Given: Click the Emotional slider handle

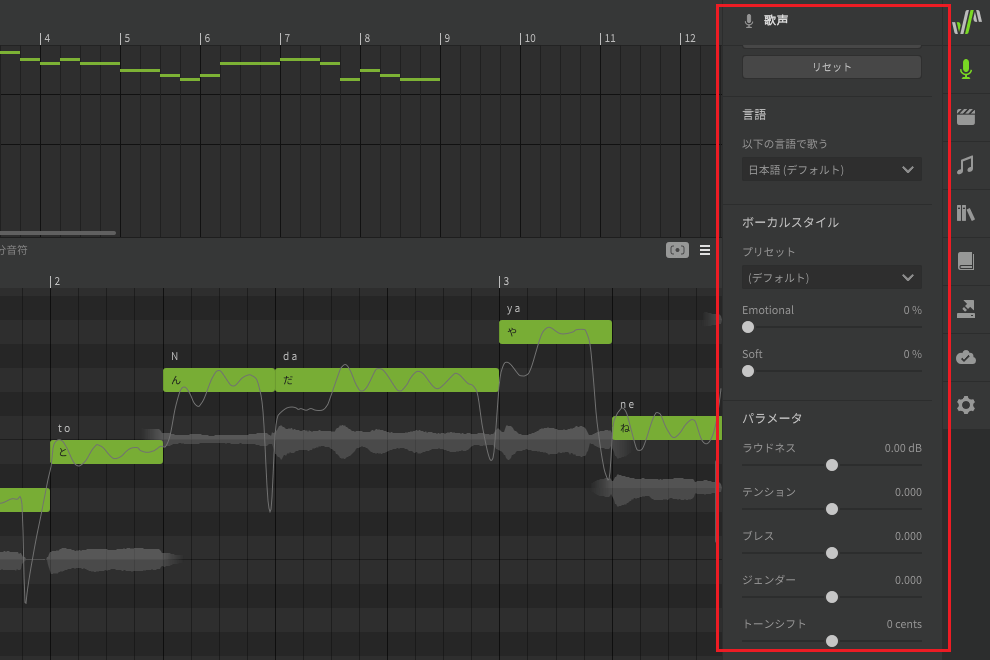Looking at the screenshot, I should 748,327.
